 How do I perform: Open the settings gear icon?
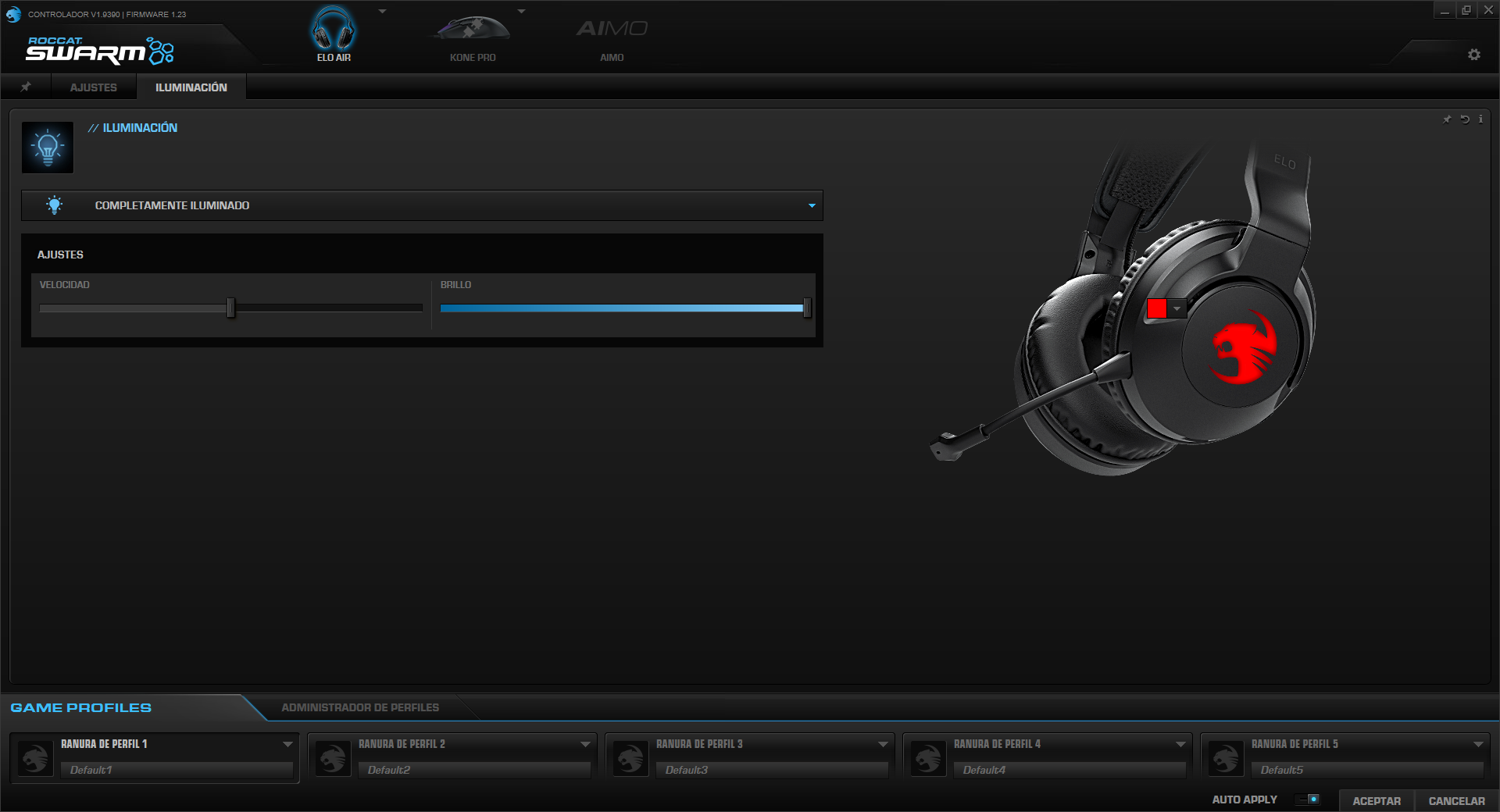(x=1474, y=55)
